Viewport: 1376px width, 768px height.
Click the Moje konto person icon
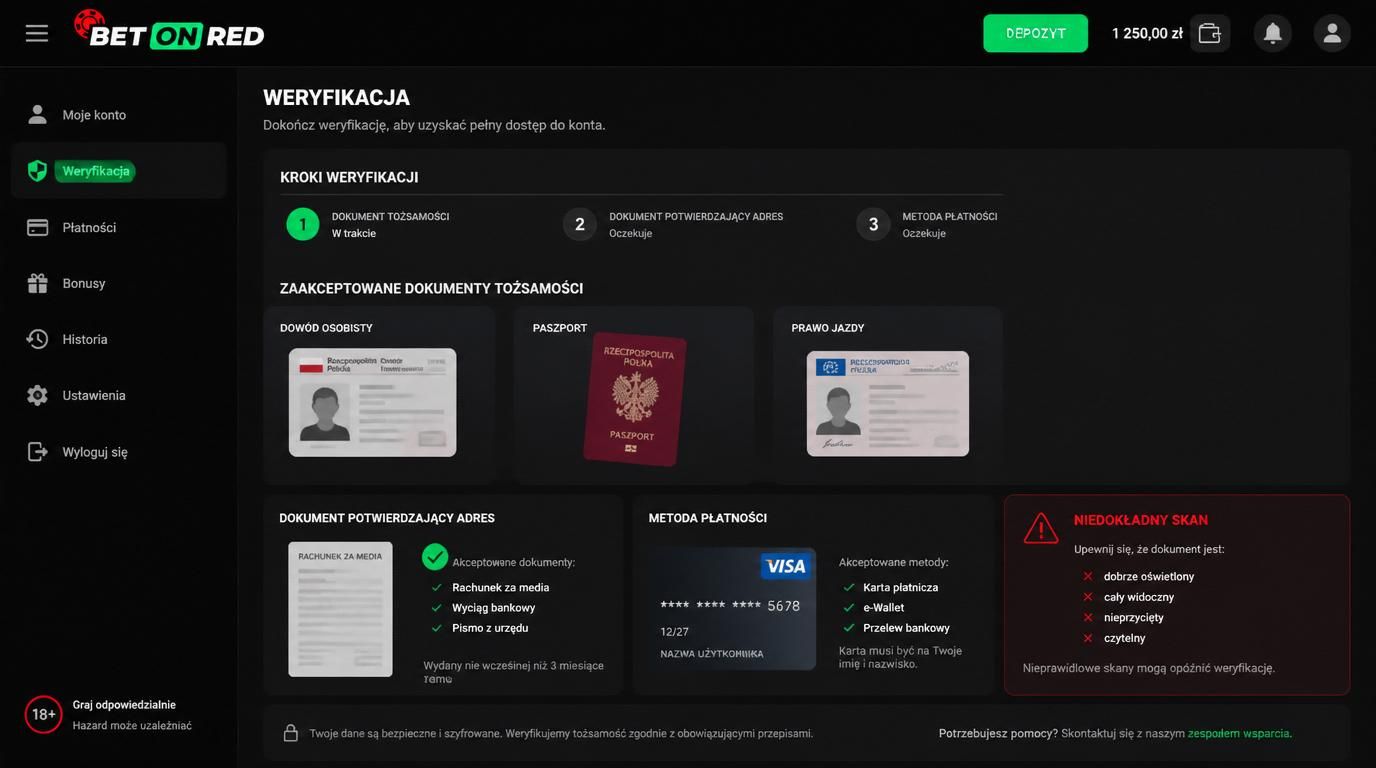click(x=37, y=114)
